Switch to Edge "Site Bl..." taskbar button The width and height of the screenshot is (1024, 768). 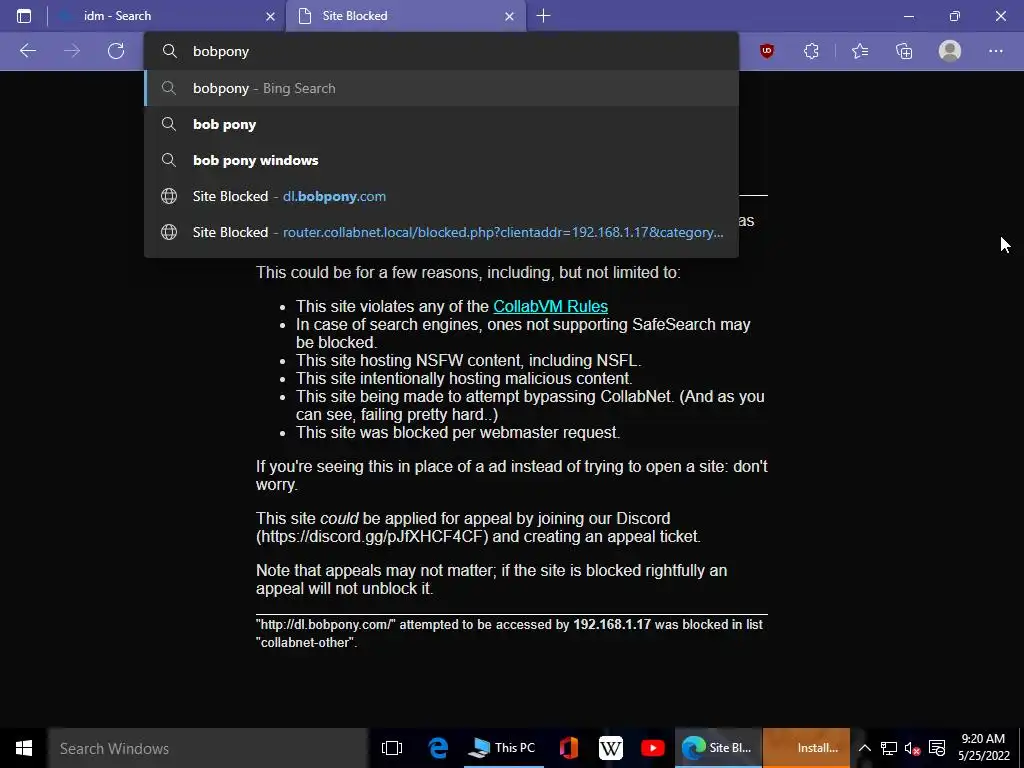pyautogui.click(x=718, y=748)
